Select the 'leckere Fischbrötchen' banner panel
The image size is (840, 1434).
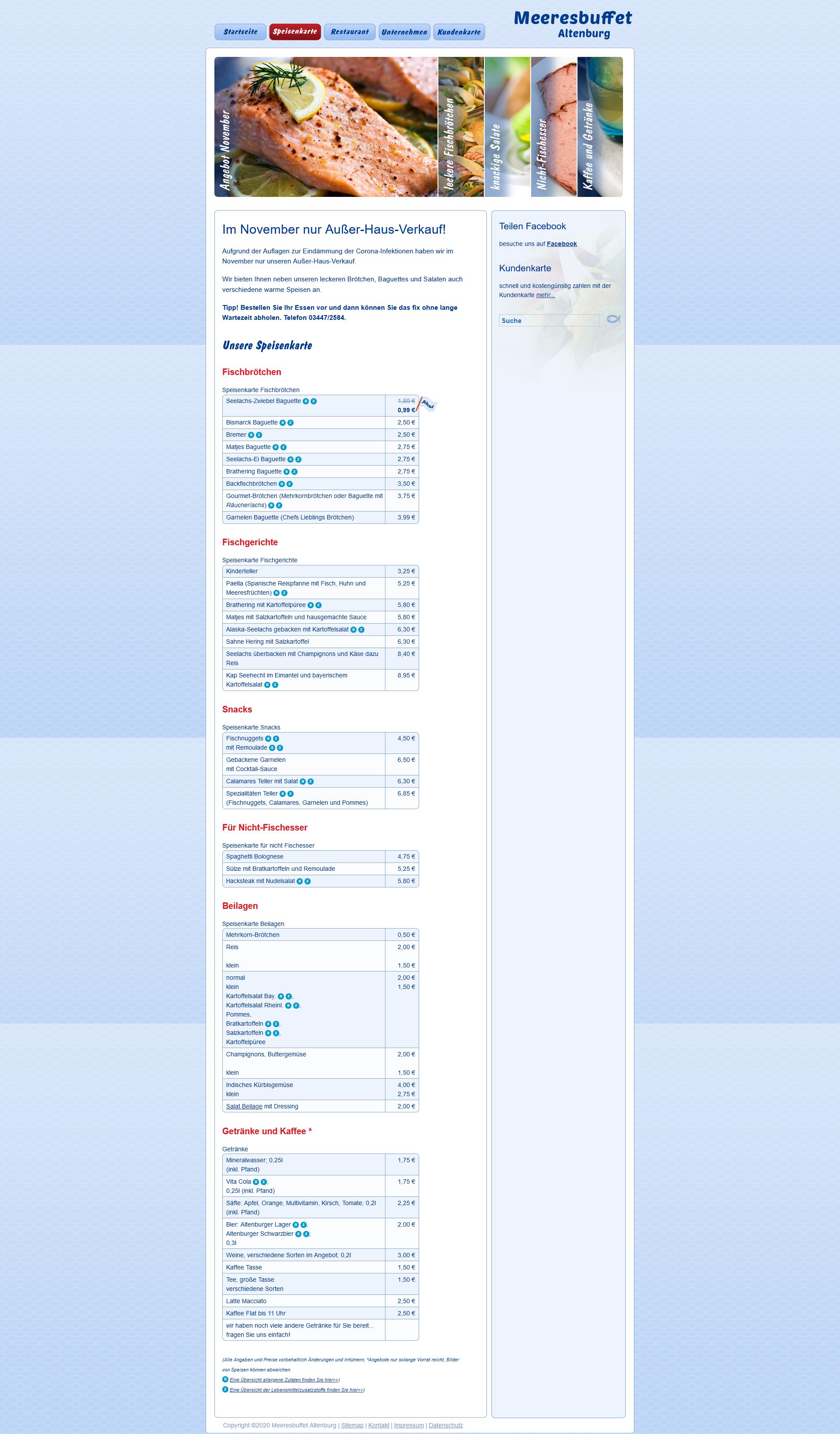coord(461,127)
